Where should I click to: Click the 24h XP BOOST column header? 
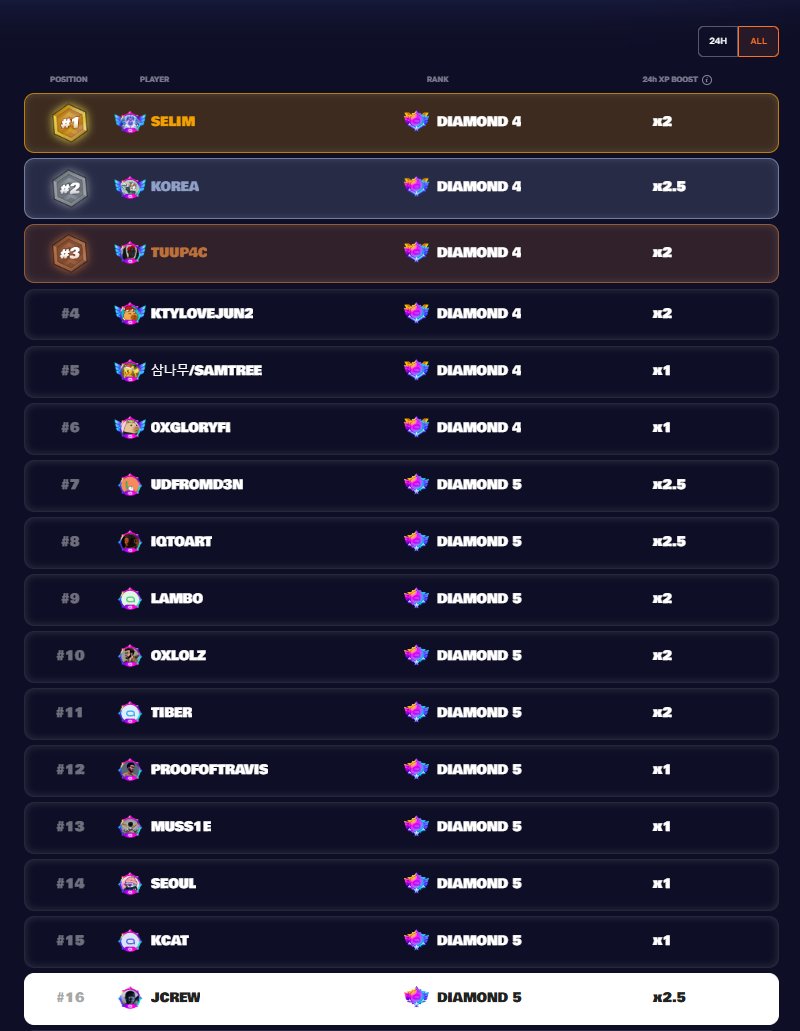670,80
